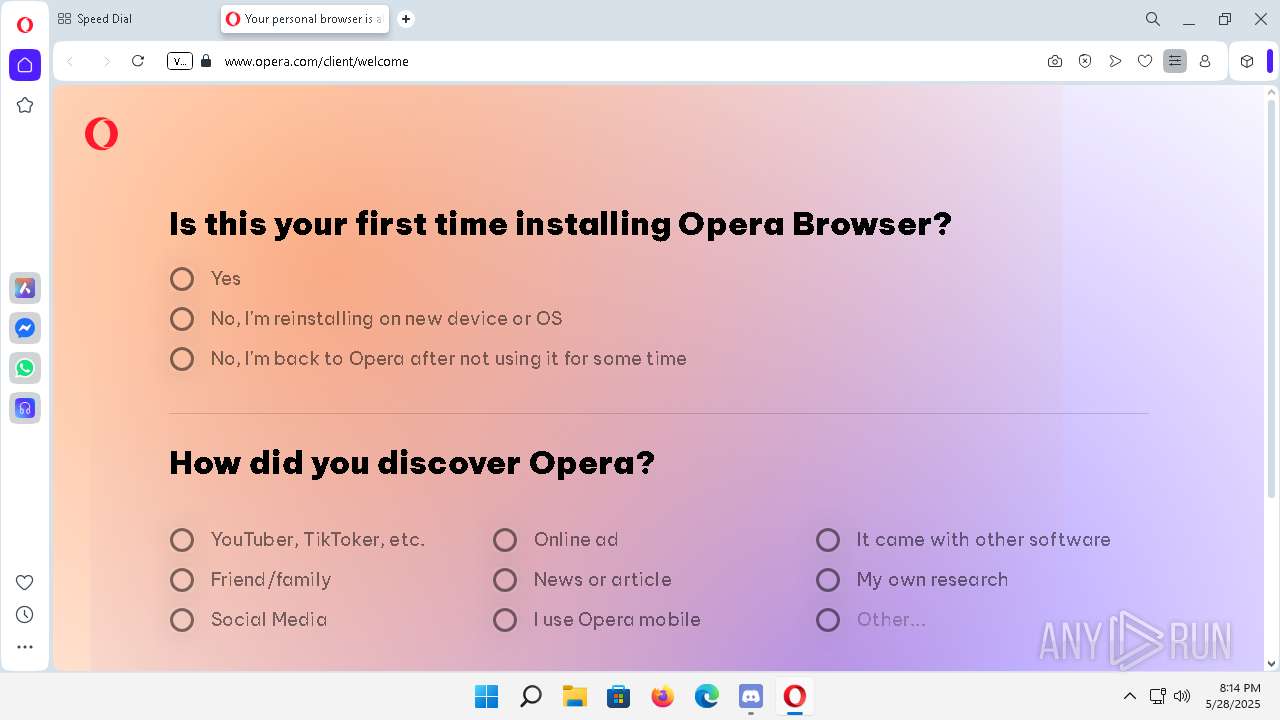Open the profile account icon

pos(1205,61)
